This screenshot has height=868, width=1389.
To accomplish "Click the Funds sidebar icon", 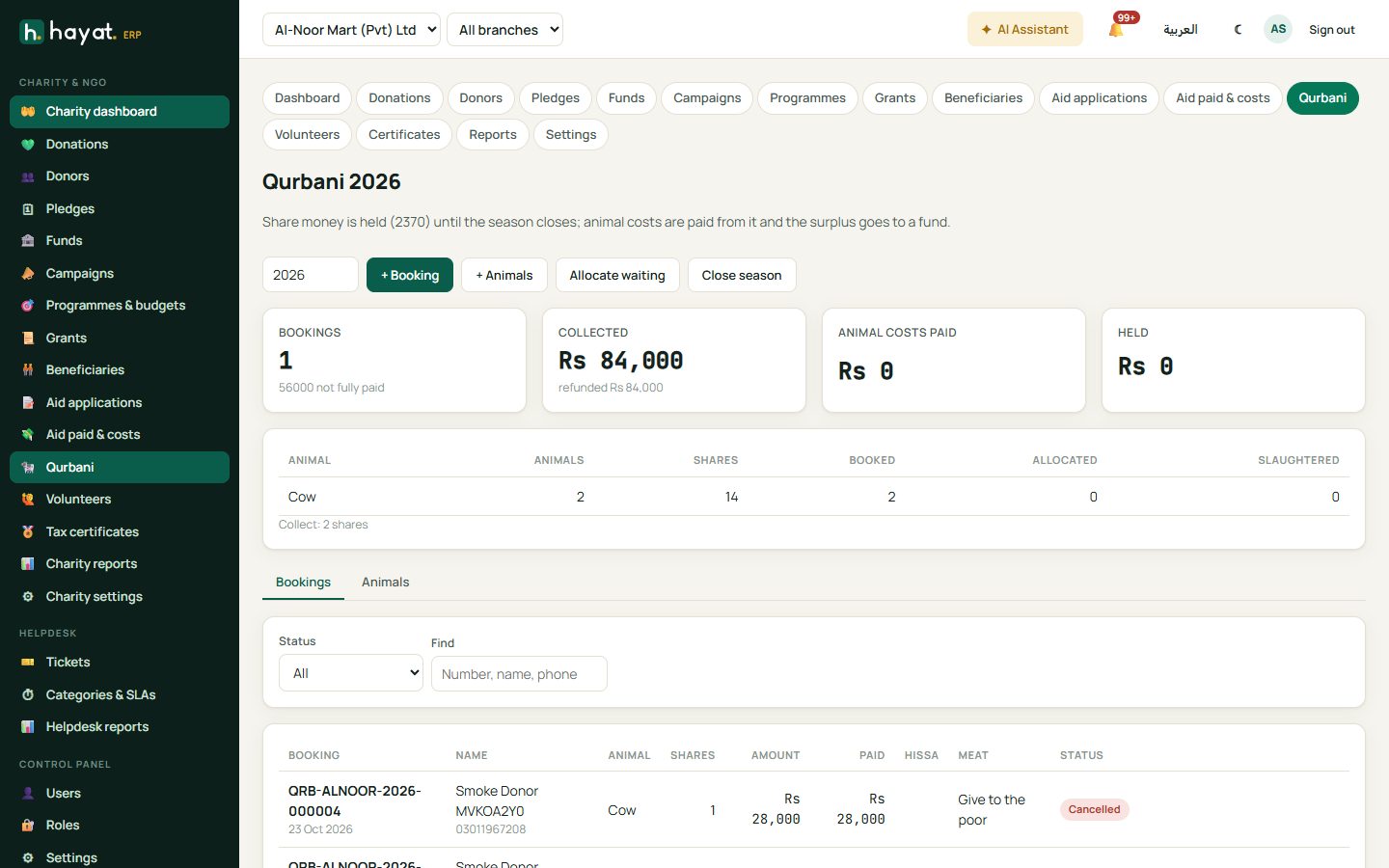I will (x=28, y=241).
